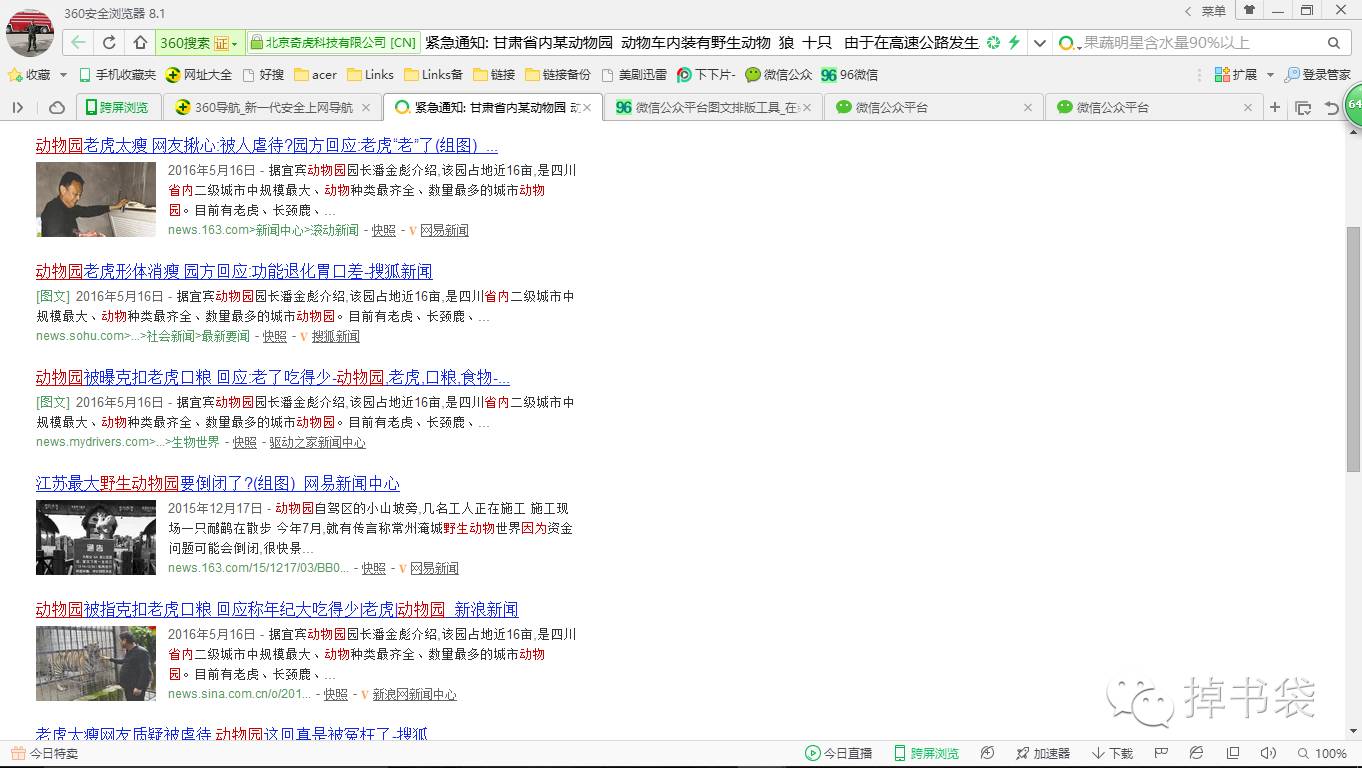Open 今日直播 in the status bar
This screenshot has height=768, width=1362.
(839, 753)
